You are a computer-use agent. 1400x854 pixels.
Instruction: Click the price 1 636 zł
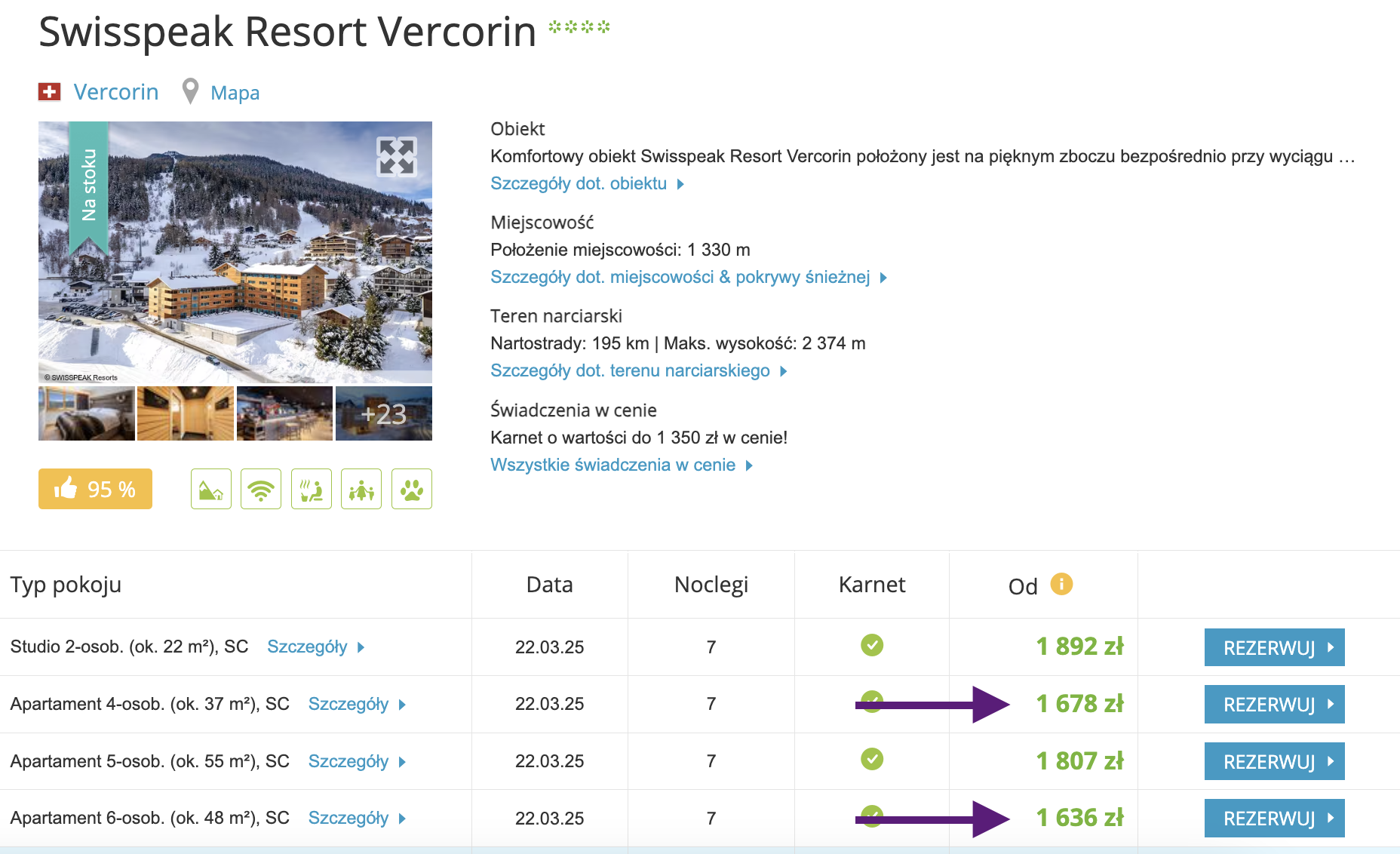(1079, 817)
